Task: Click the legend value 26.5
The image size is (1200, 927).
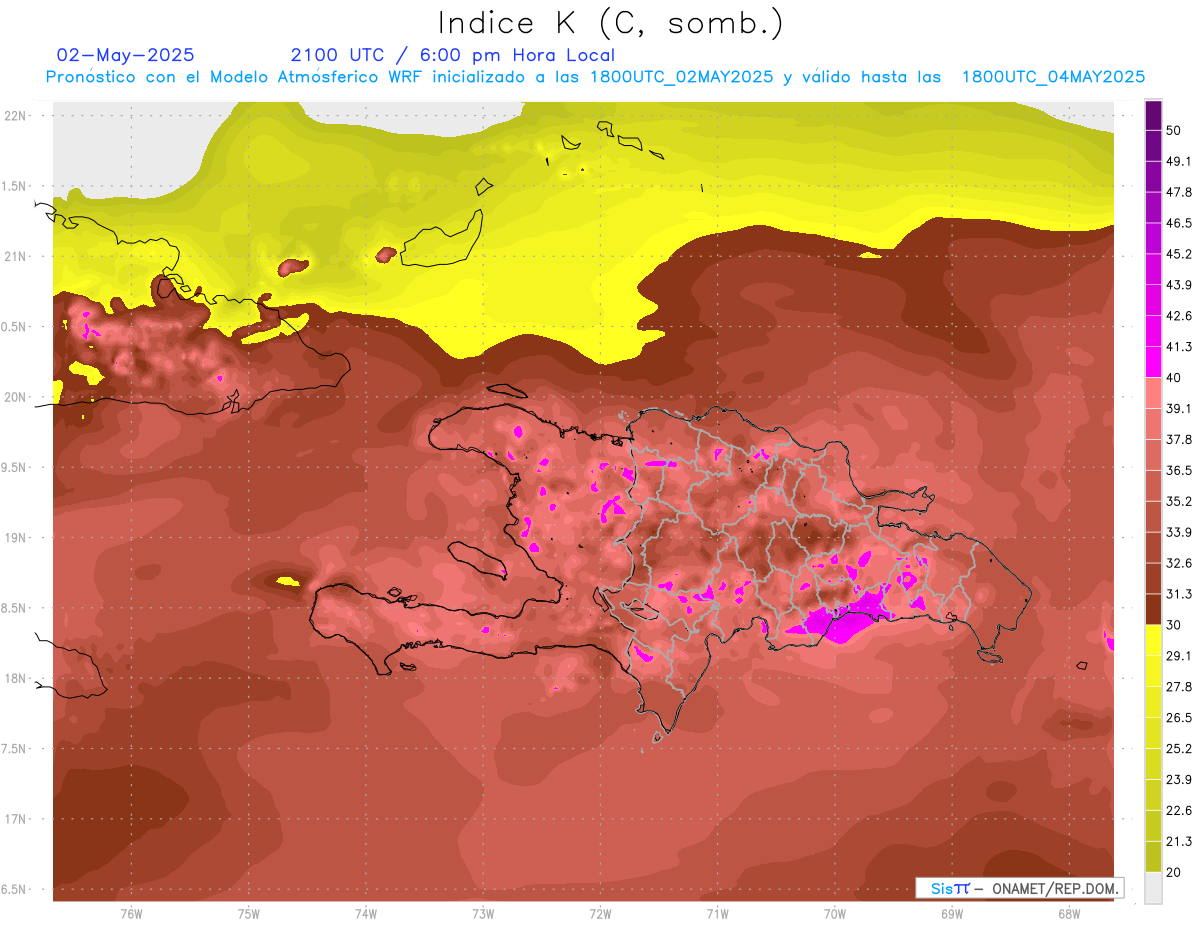Action: [x=1179, y=718]
